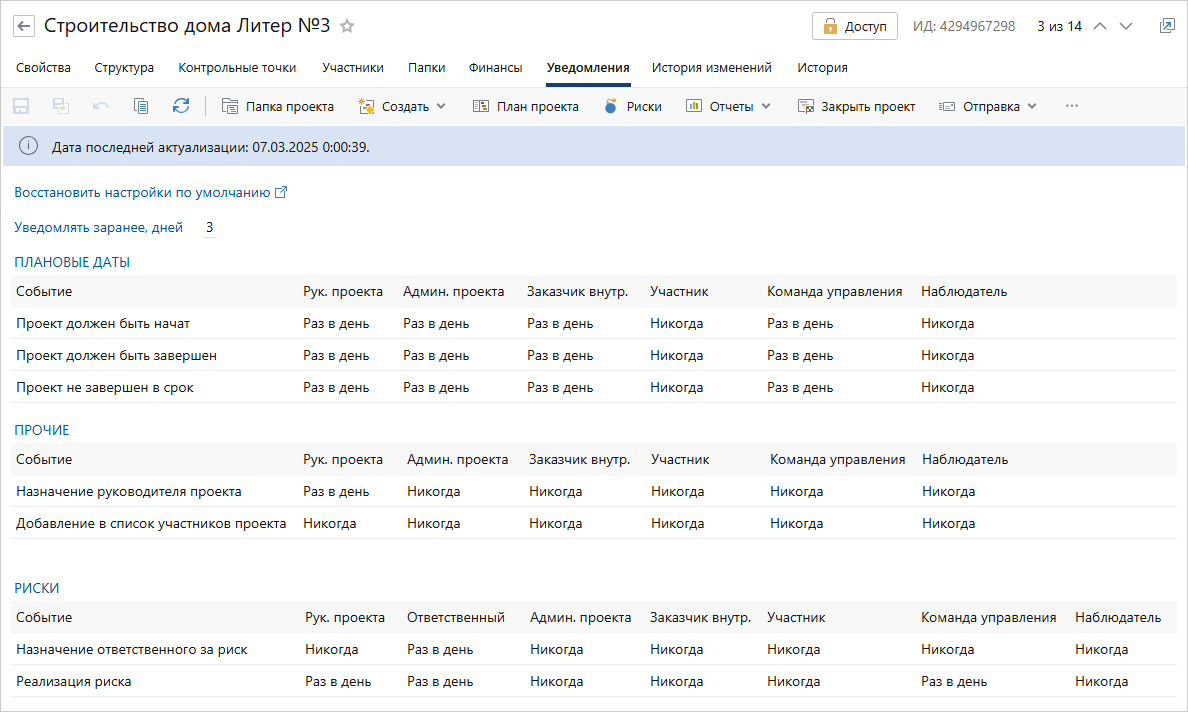Switch to Структура tab
Image resolution: width=1188 pixels, height=712 pixels.
coord(124,67)
